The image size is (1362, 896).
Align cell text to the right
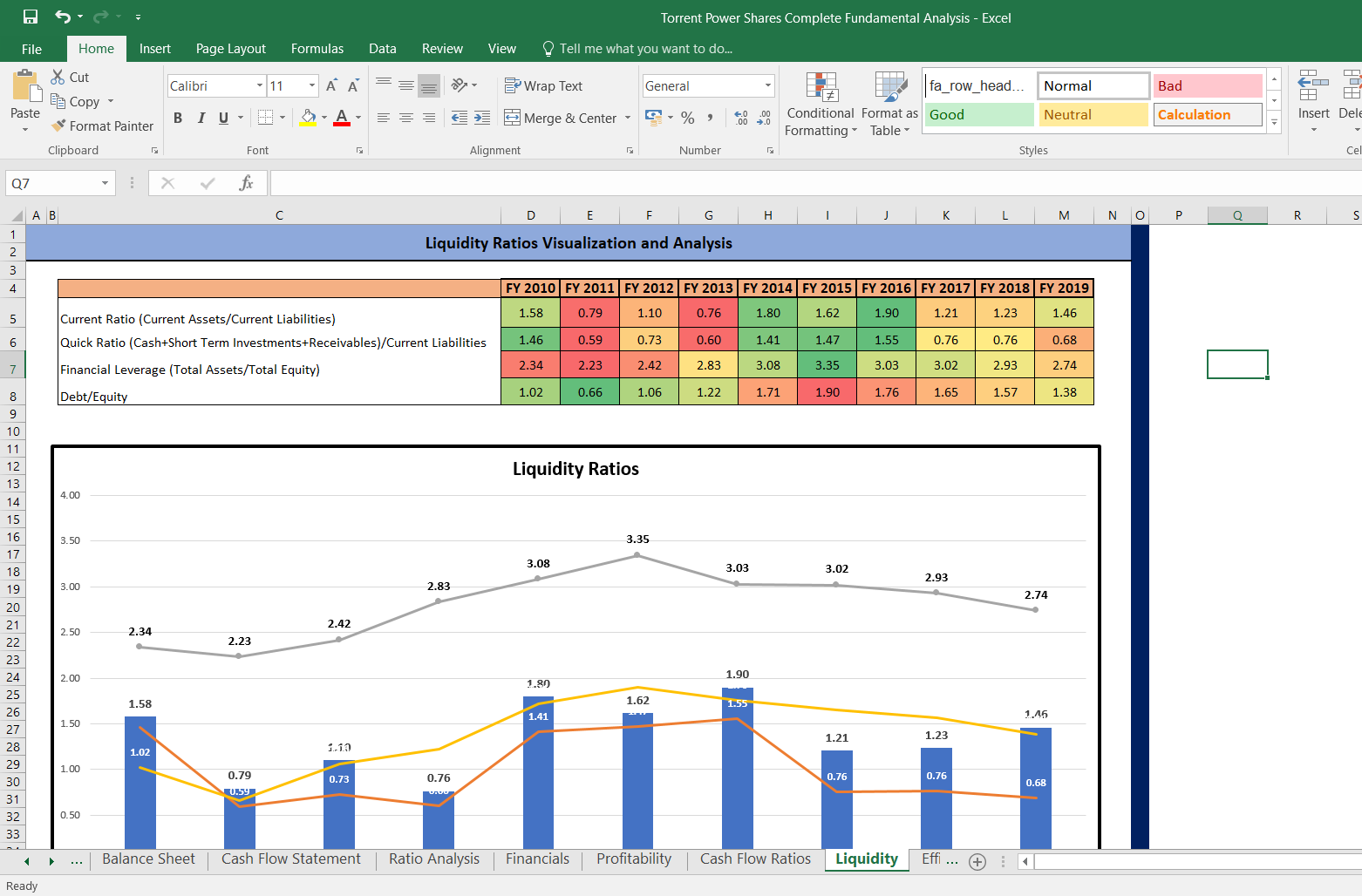click(429, 118)
